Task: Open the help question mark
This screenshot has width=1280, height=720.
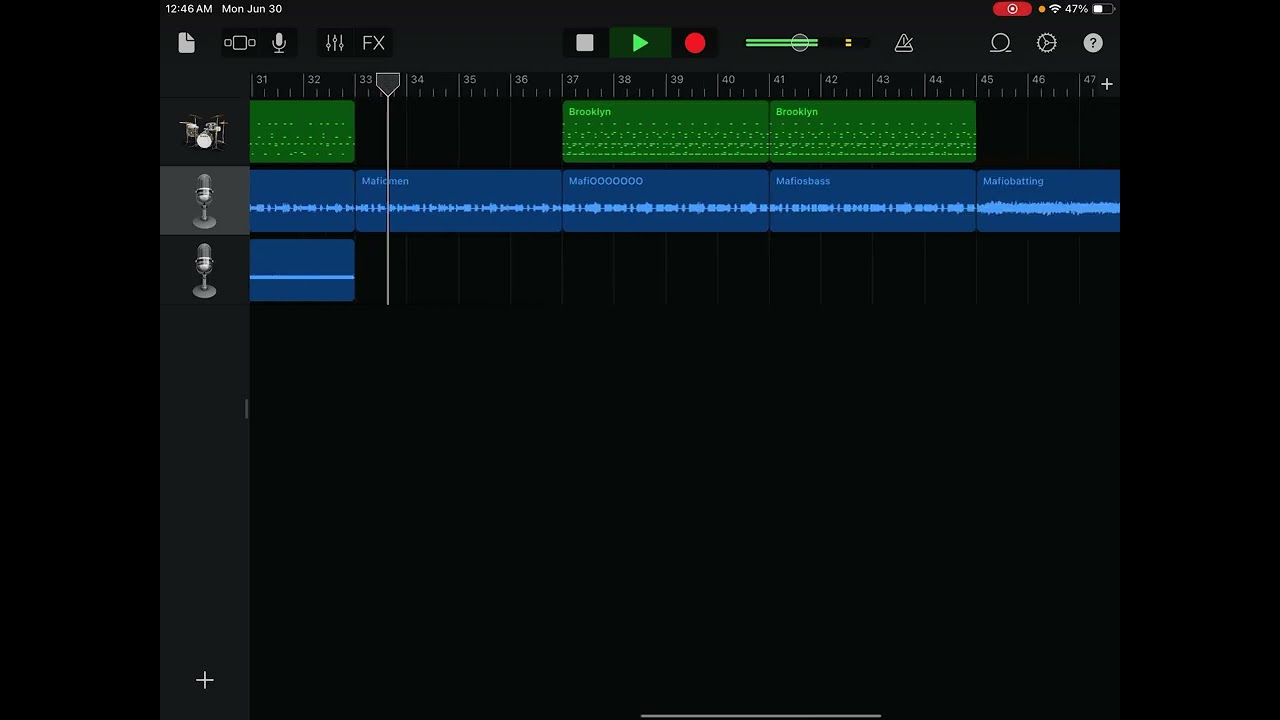Action: click(1093, 43)
